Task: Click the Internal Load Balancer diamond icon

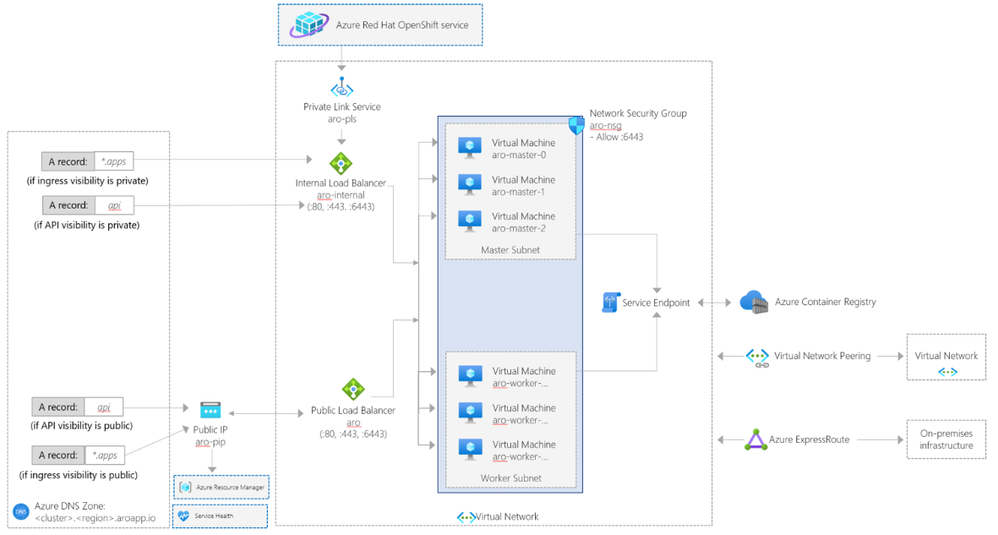Action: tap(341, 163)
